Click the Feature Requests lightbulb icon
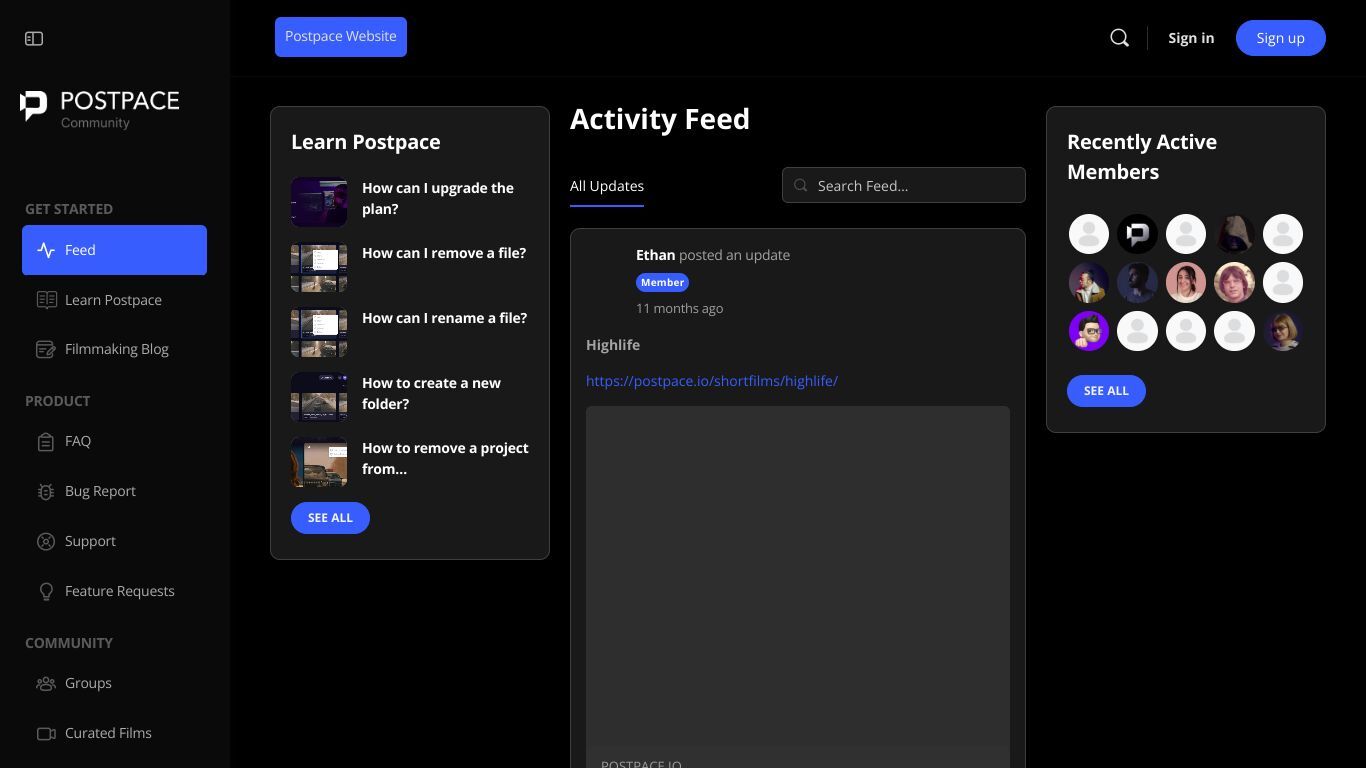 click(46, 591)
